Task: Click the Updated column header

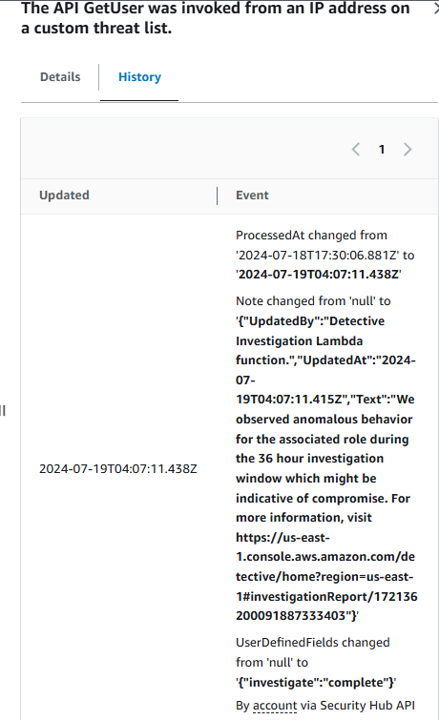Action: (x=64, y=195)
